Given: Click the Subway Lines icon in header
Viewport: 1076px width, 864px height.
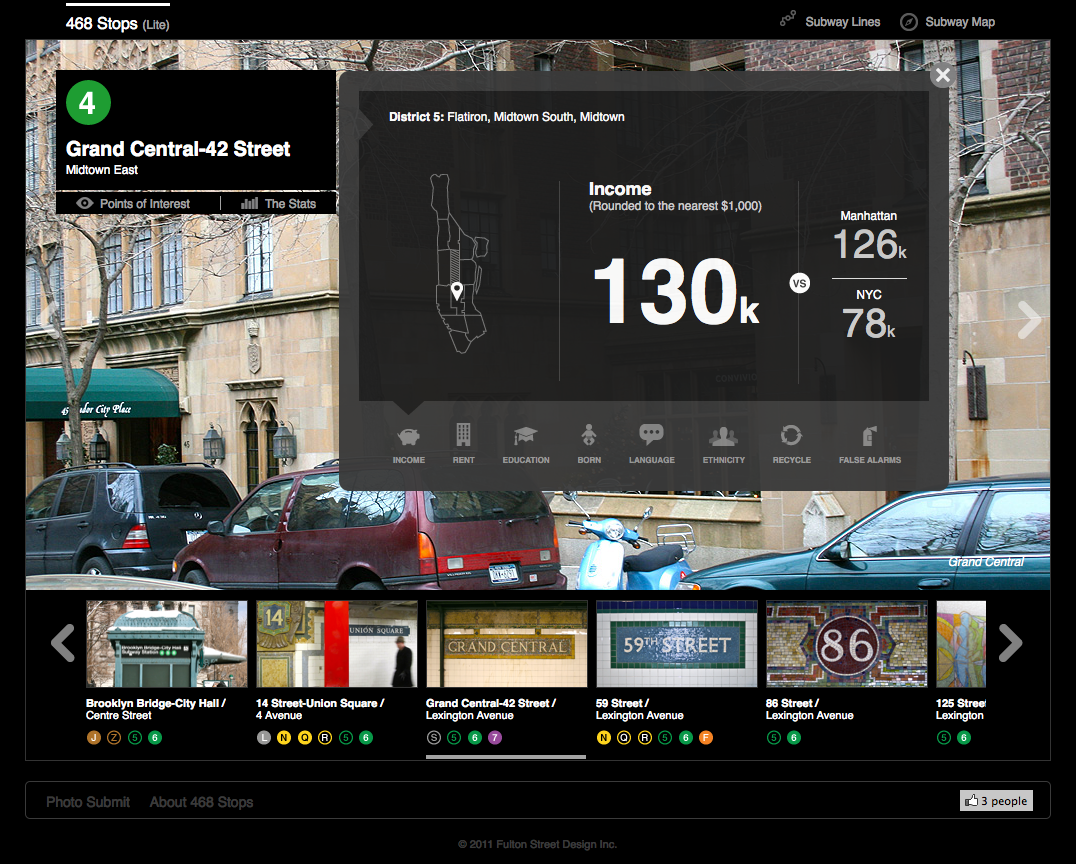Looking at the screenshot, I should click(788, 19).
